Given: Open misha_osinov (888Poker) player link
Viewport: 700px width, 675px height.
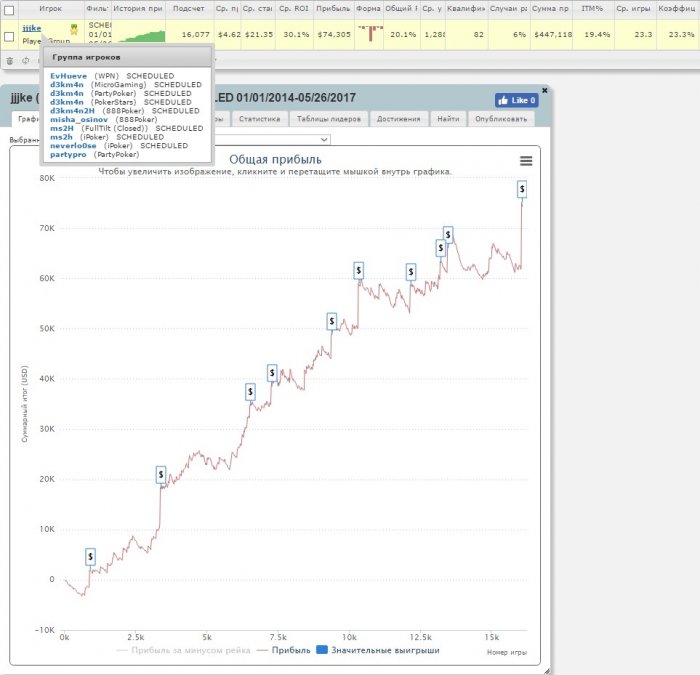Looking at the screenshot, I should point(79,120).
